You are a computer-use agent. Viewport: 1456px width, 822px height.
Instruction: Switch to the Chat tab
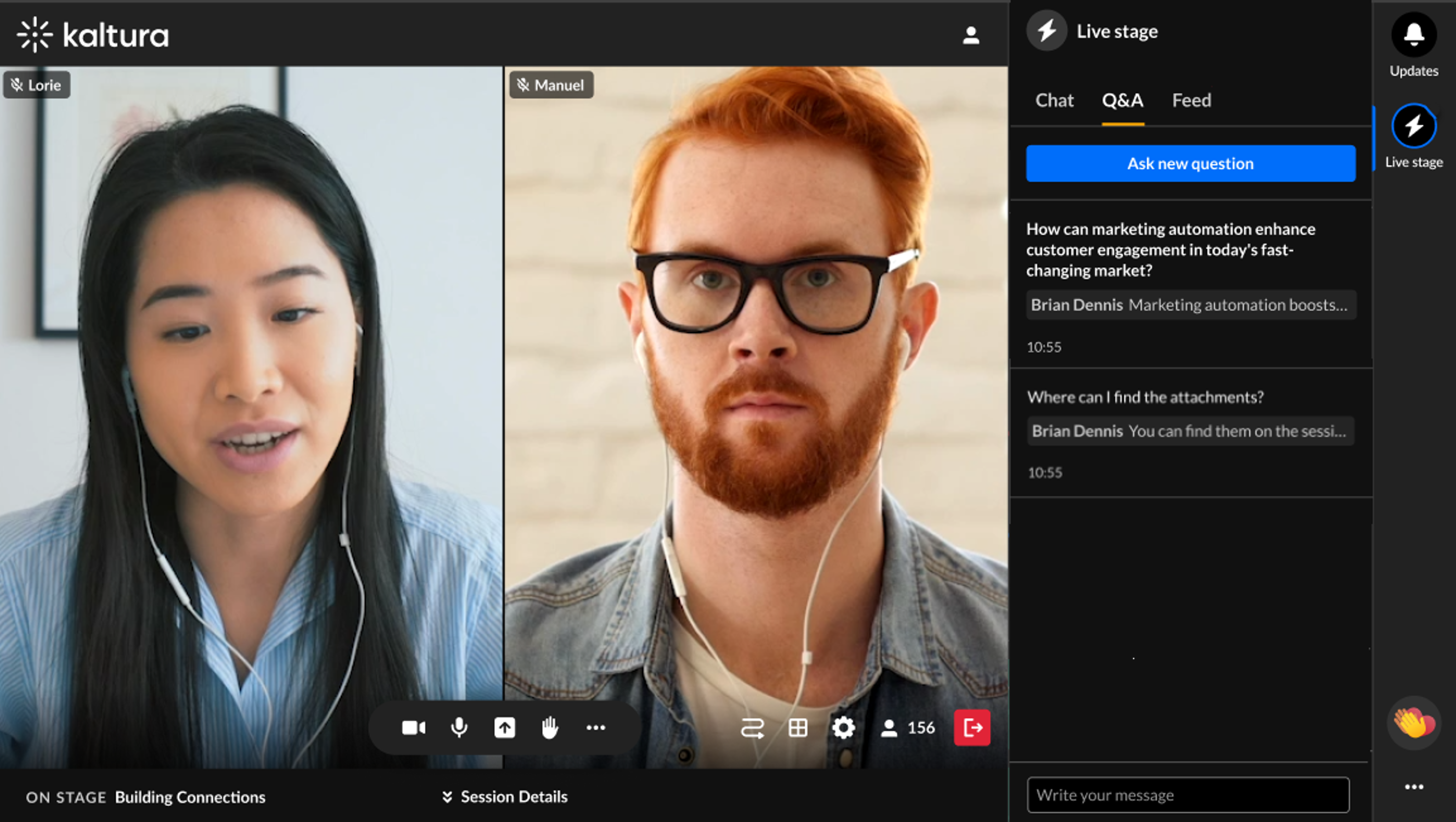coord(1054,100)
